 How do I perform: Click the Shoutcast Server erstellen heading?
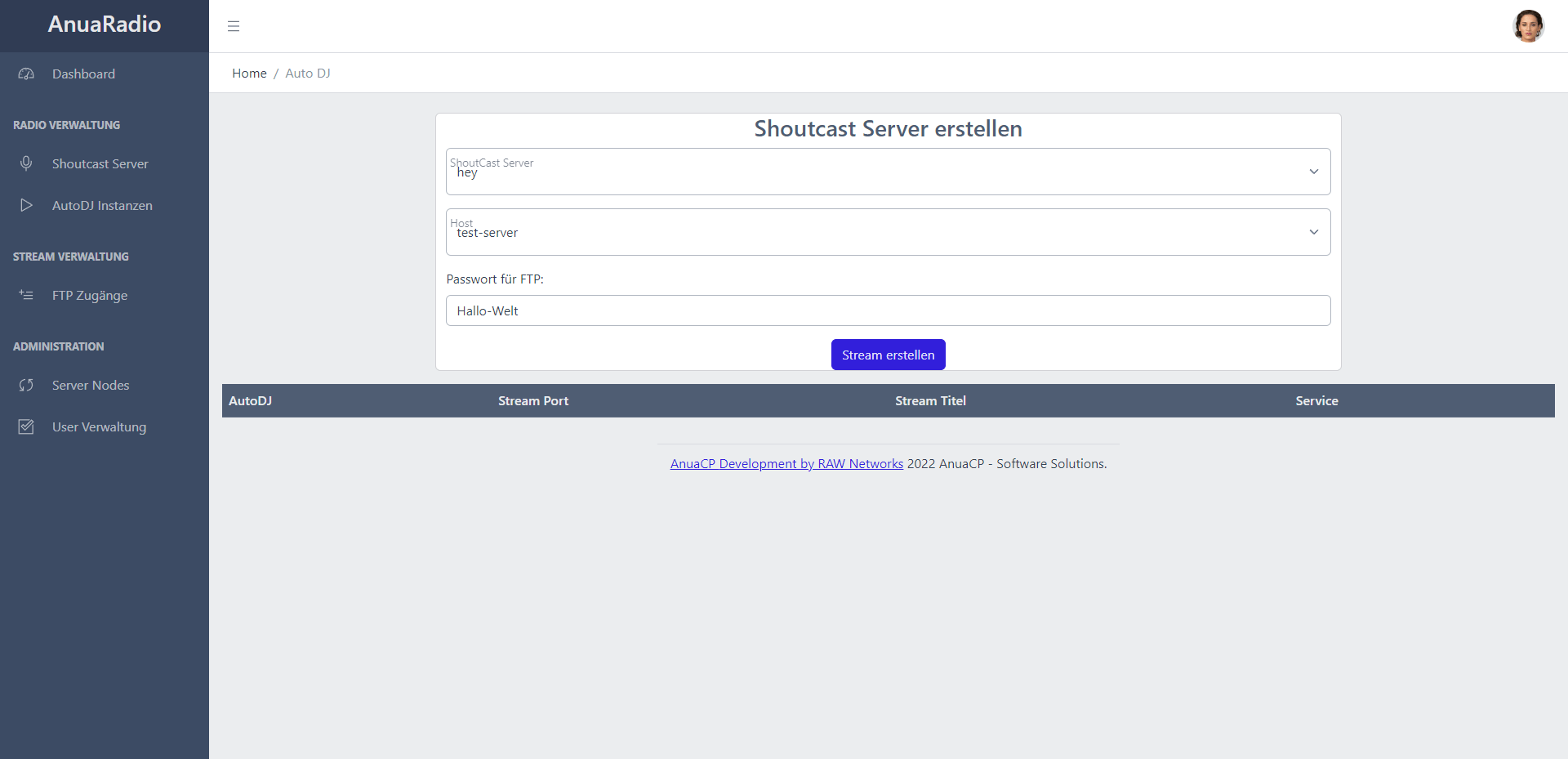889,129
